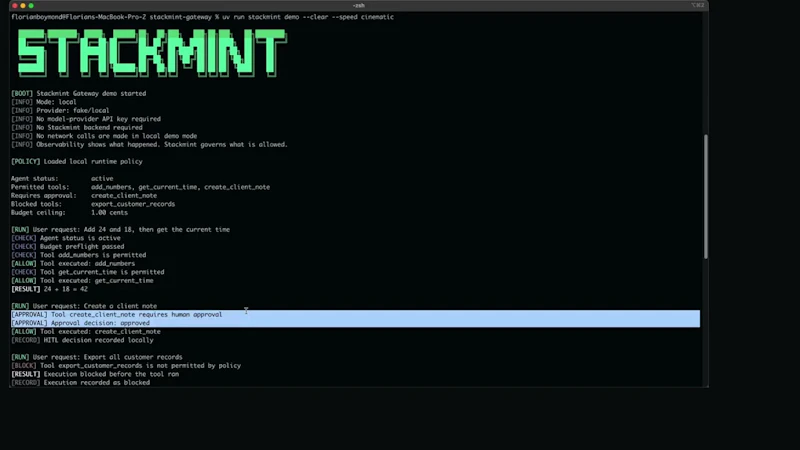Click "Observability shows what happened" line
The image size is (800, 450).
[149, 144]
